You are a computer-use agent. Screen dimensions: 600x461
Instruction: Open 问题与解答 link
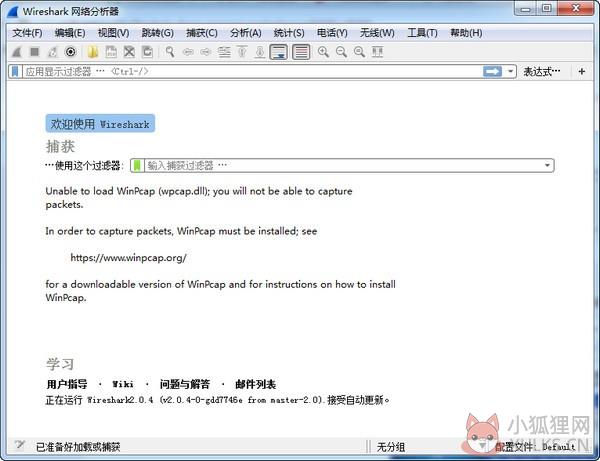pyautogui.click(x=185, y=384)
